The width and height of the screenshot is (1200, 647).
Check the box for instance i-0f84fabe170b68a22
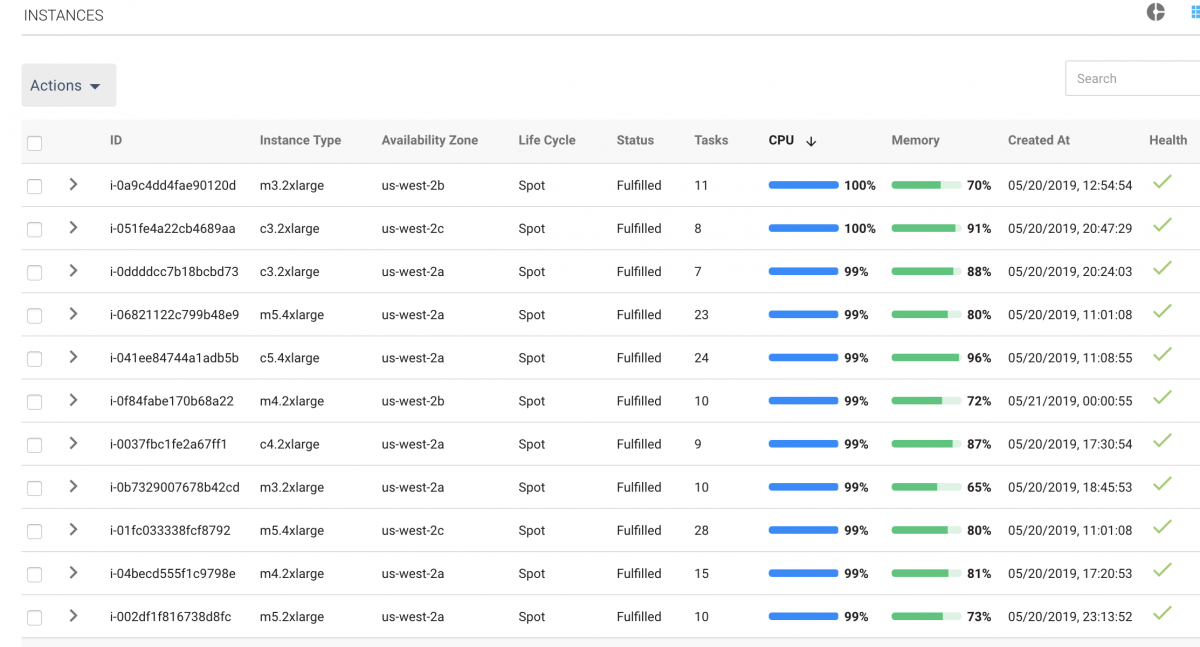pyautogui.click(x=35, y=402)
